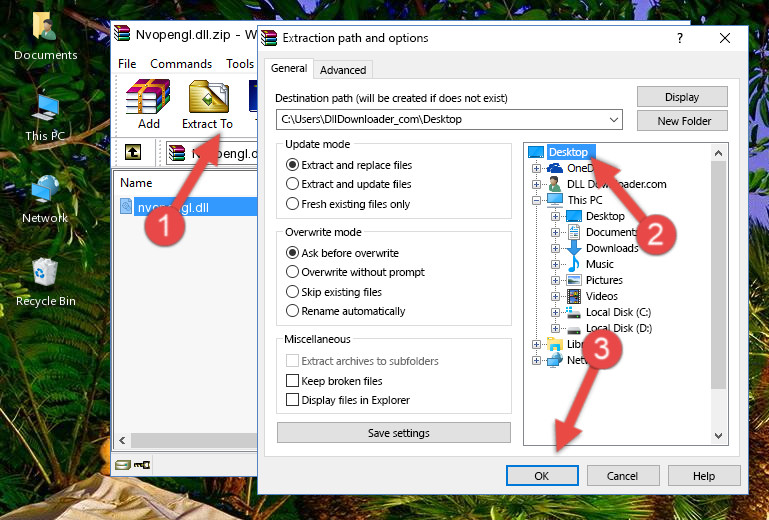Open the Commands menu in WinRAR

pyautogui.click(x=181, y=64)
